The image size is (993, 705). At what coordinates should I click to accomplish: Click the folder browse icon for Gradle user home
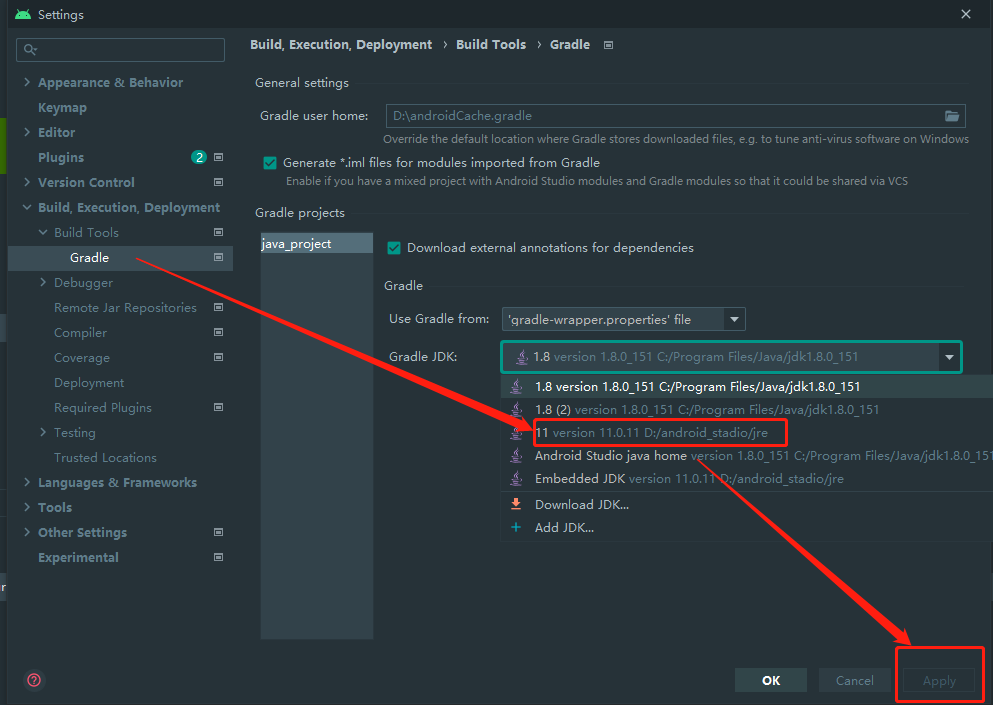point(951,116)
